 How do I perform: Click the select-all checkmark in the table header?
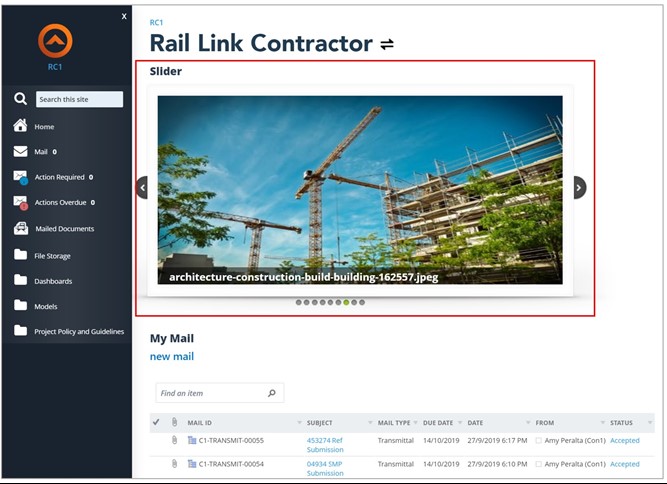[x=156, y=422]
